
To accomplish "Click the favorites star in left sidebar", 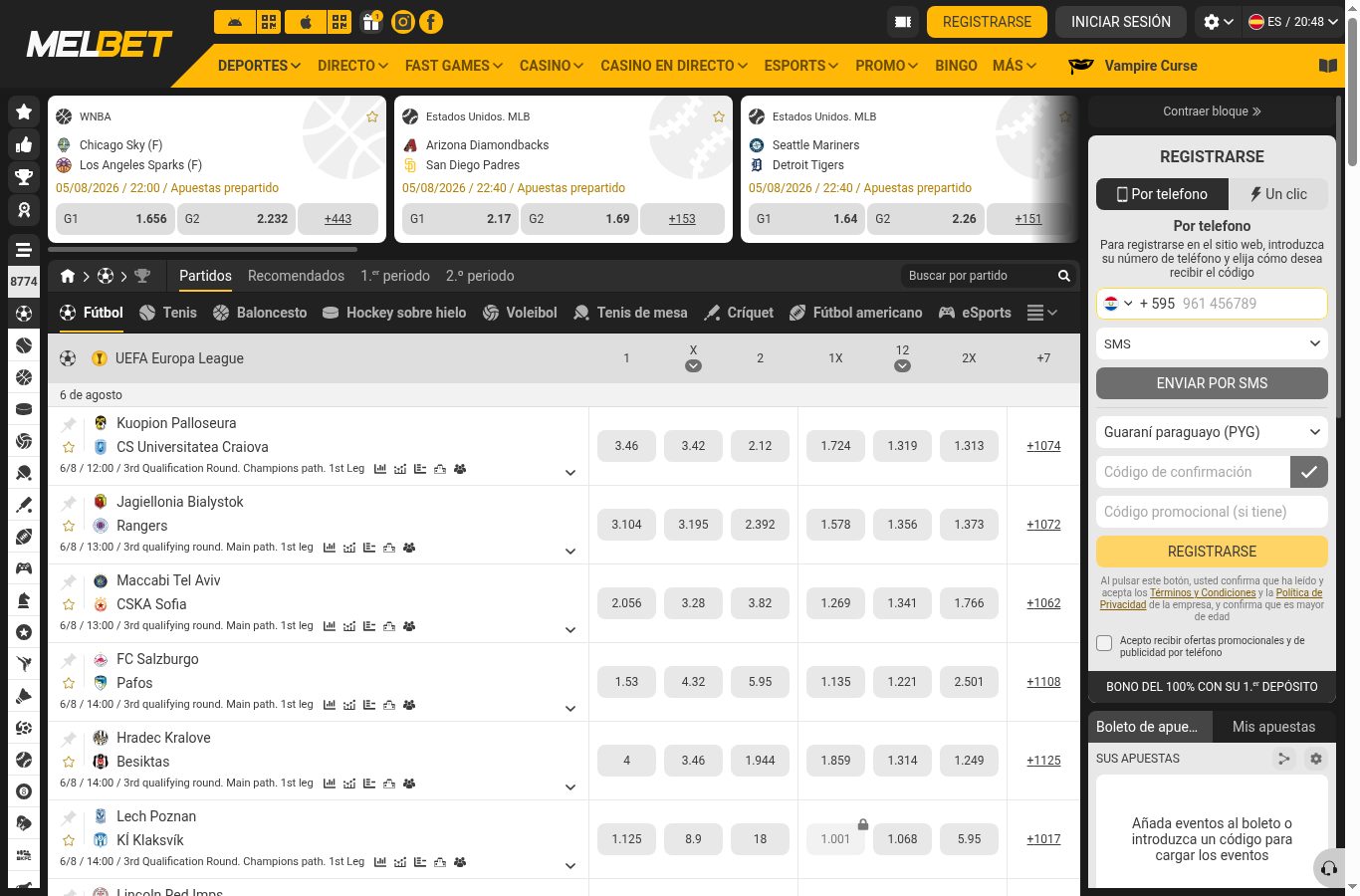I will point(24,112).
